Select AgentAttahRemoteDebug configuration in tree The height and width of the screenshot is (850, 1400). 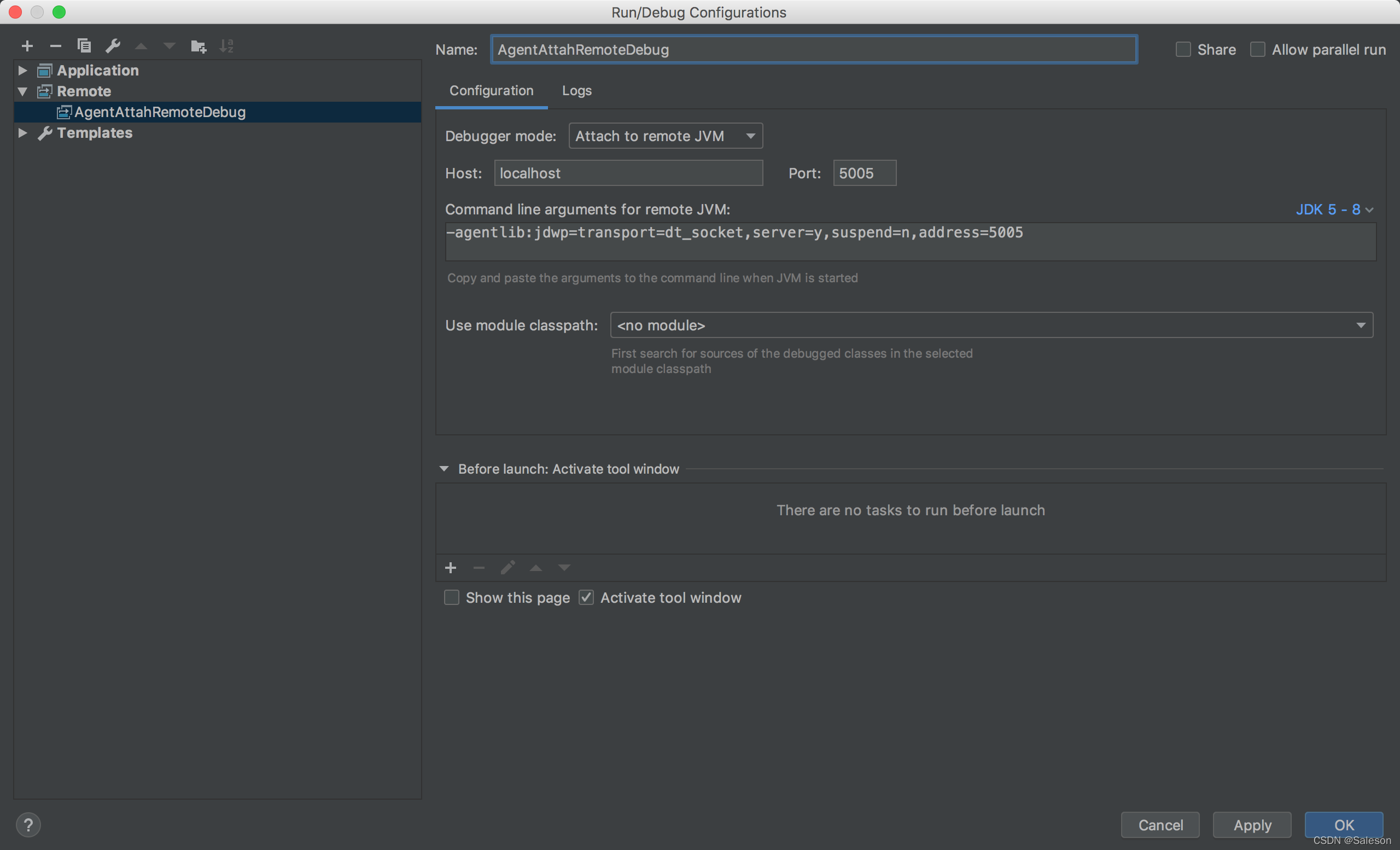click(218, 112)
